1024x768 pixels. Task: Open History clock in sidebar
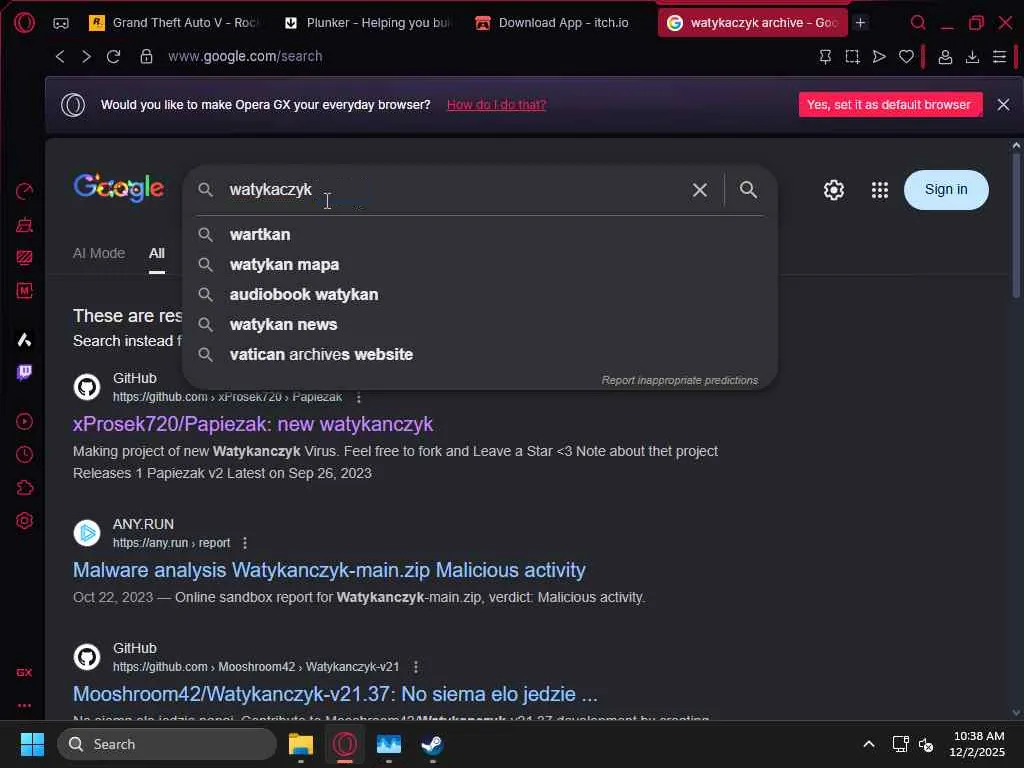(x=24, y=455)
